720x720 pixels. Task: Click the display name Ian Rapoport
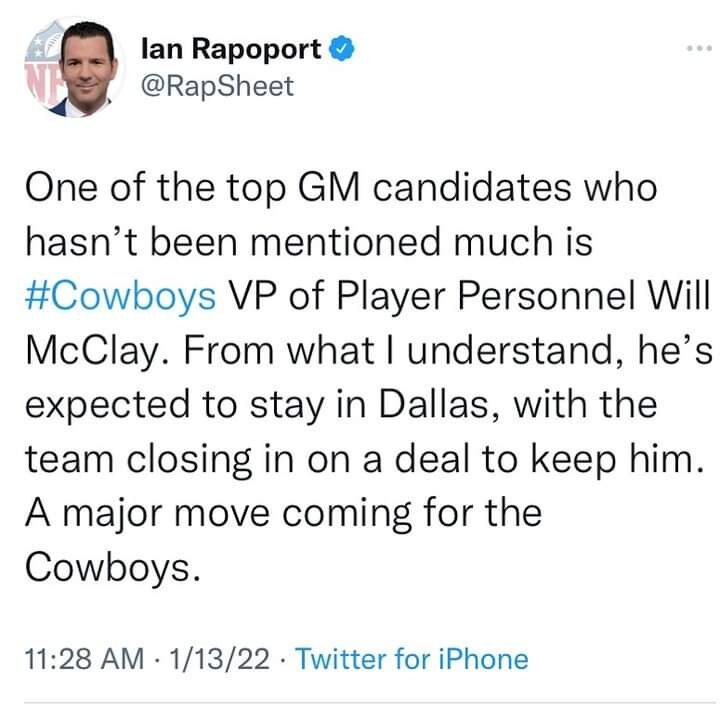pos(232,48)
